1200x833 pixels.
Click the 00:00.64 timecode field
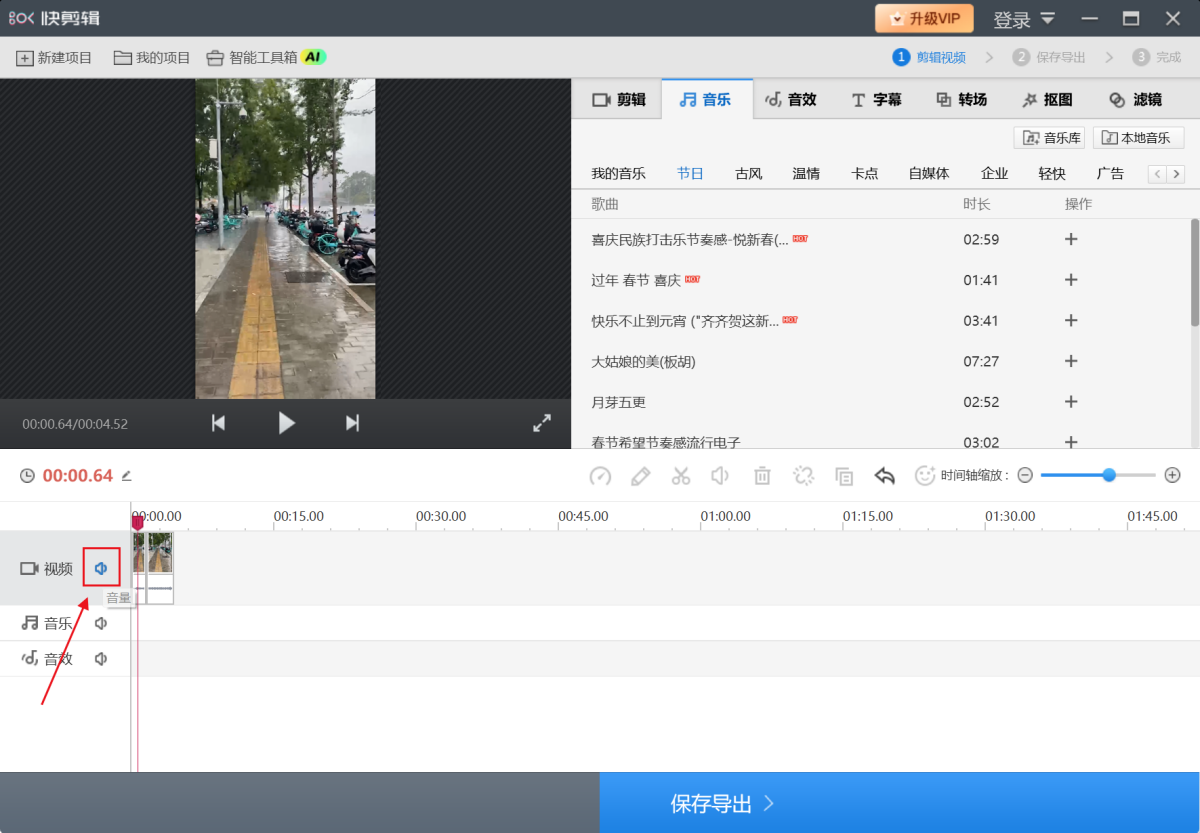pos(77,476)
